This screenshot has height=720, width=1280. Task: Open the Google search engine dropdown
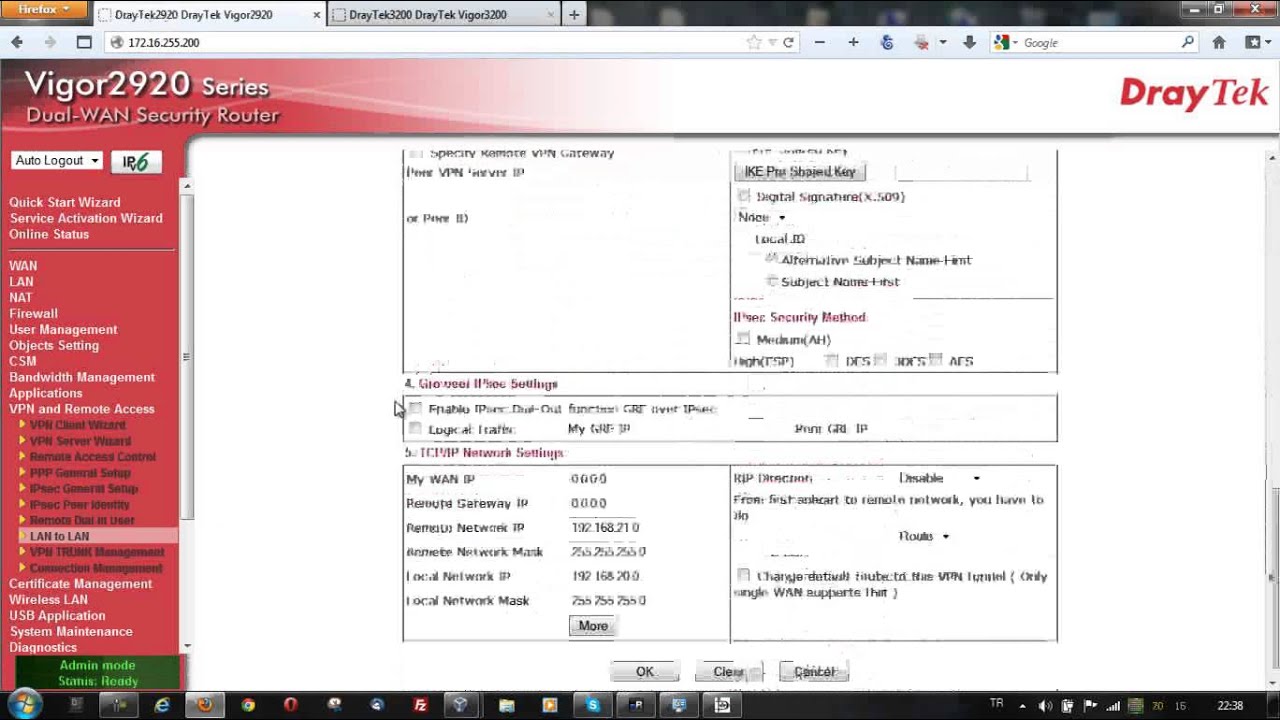tap(1005, 42)
